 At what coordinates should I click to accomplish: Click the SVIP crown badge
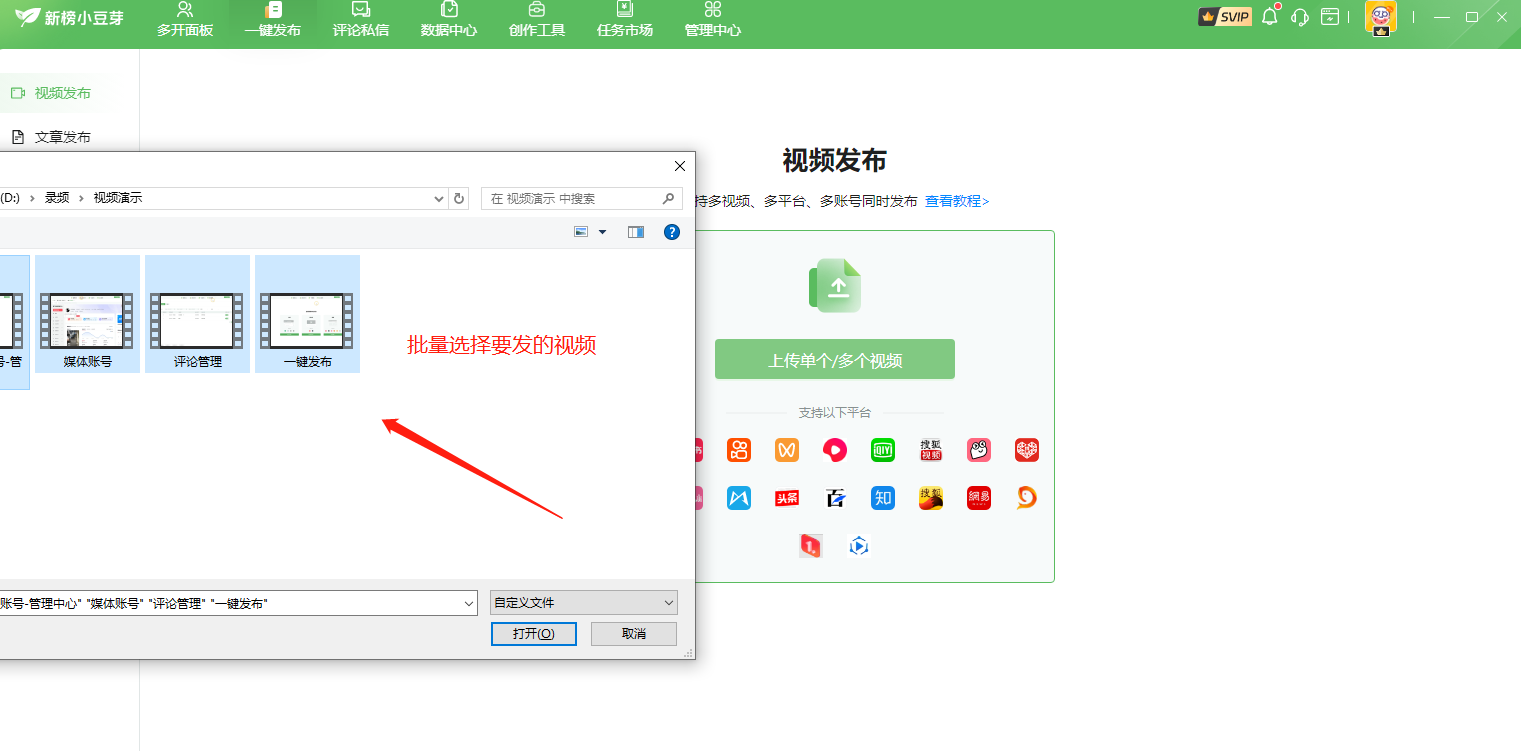click(1225, 17)
